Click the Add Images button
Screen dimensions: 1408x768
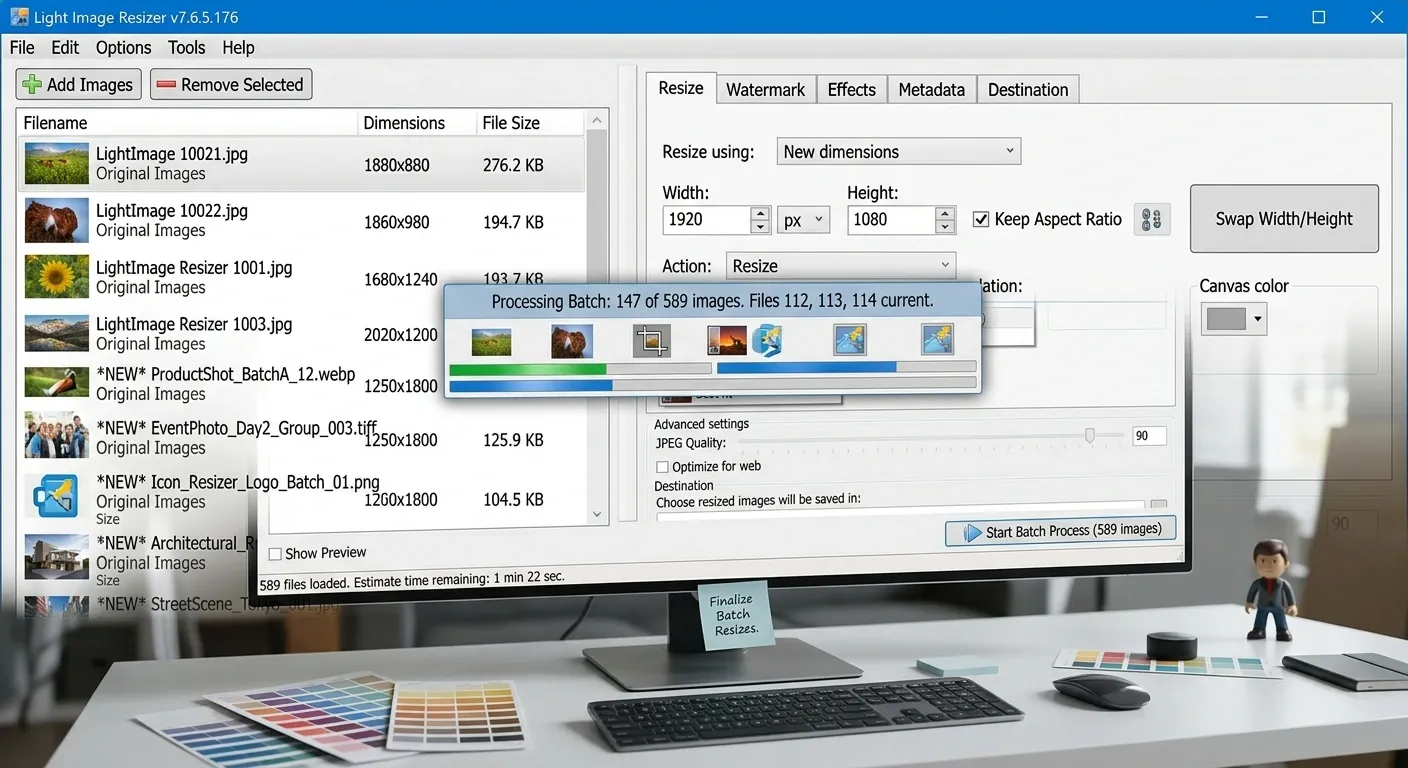coord(79,85)
